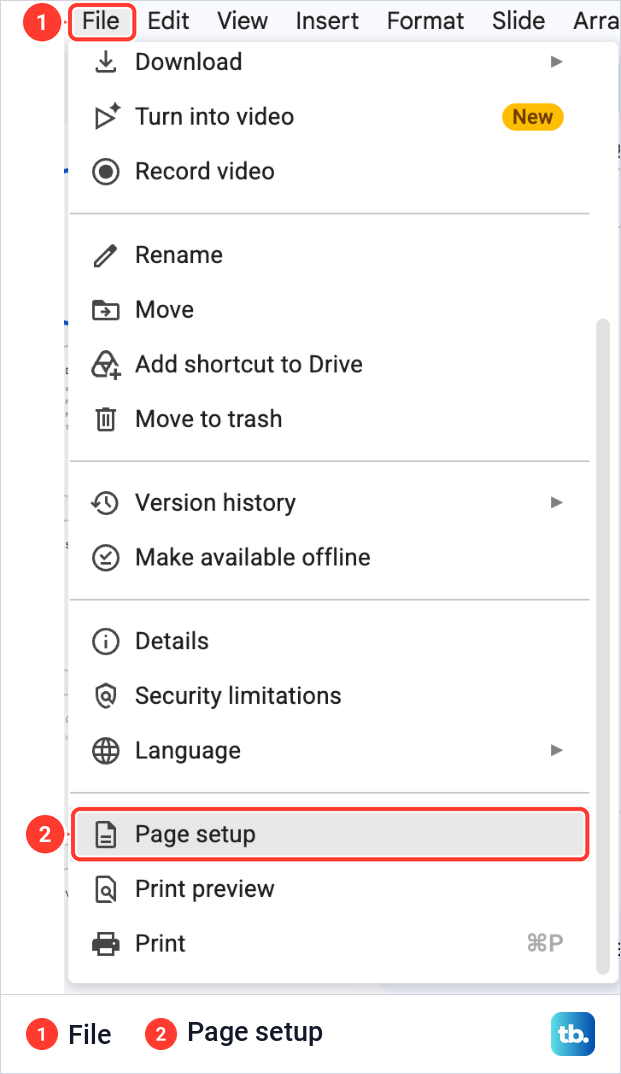
Task: Expand the Version history submenu arrow
Action: click(x=557, y=503)
